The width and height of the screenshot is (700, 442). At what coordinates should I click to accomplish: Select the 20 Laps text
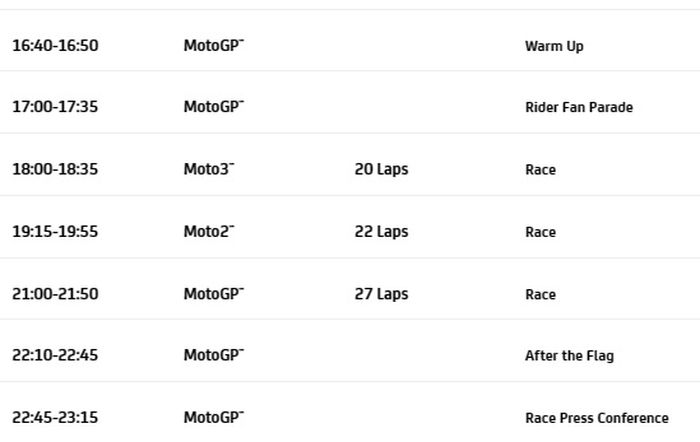click(381, 169)
